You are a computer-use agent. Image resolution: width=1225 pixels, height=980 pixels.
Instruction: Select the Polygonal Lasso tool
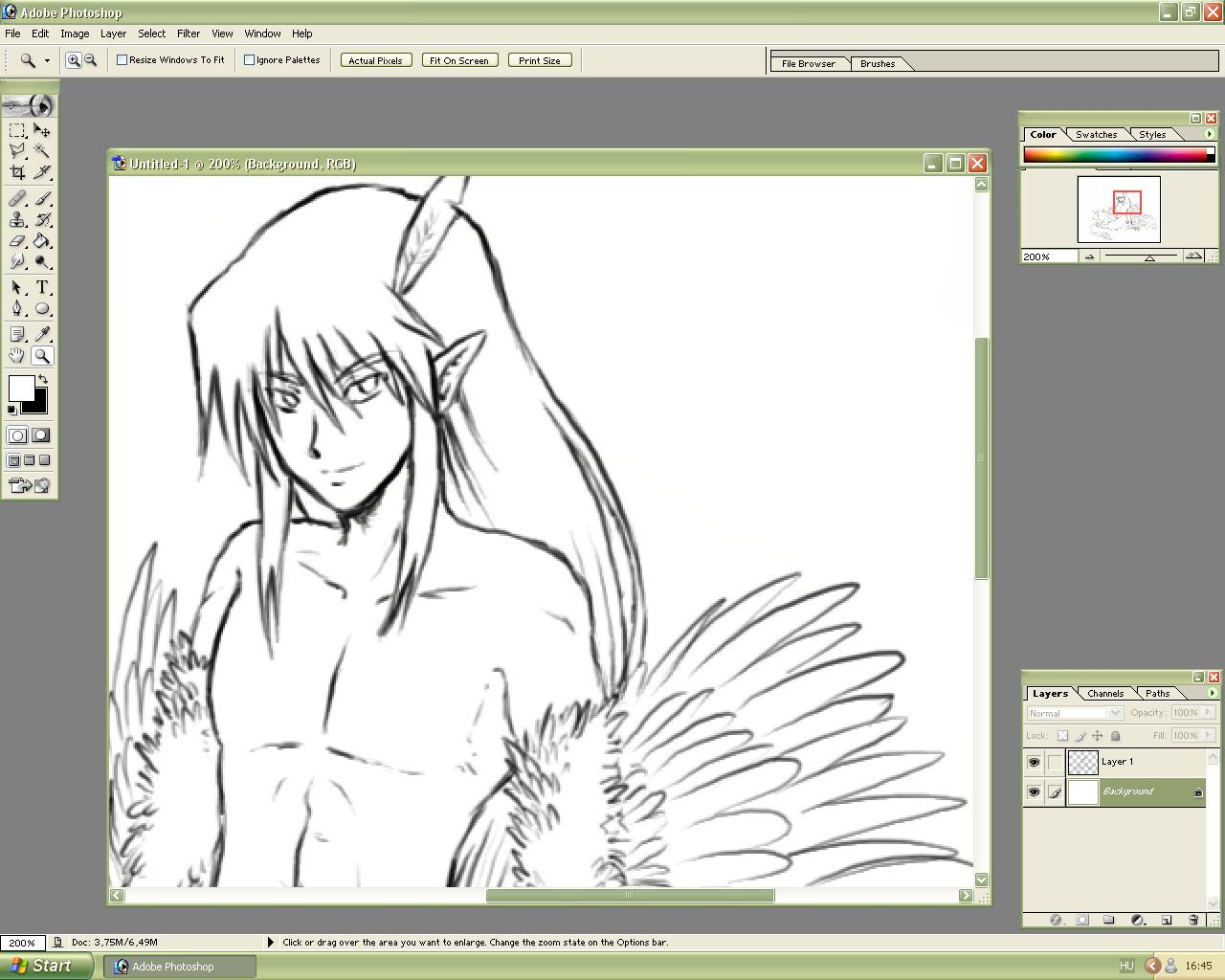tap(17, 151)
